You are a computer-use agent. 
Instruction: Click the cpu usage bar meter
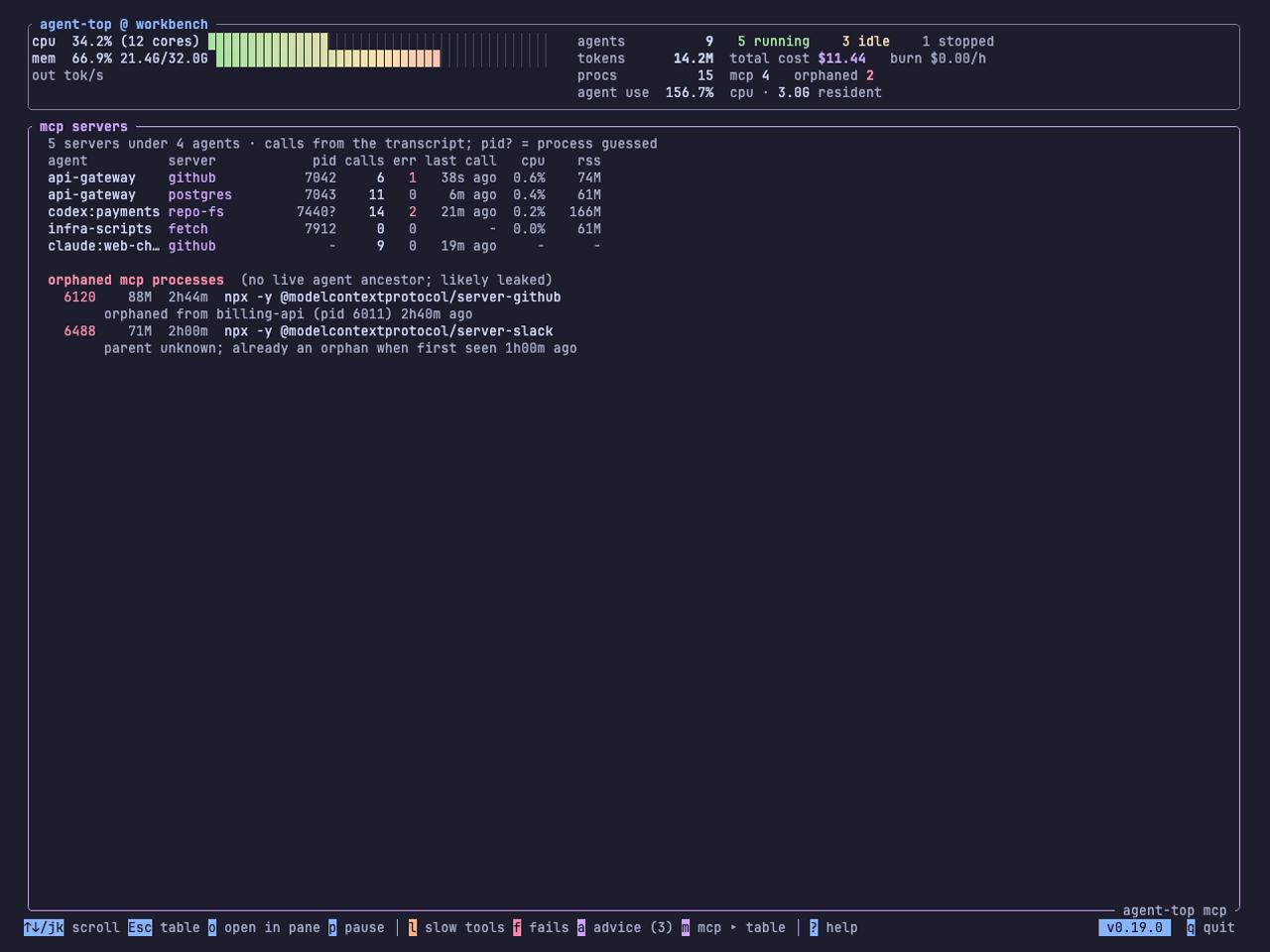[377, 42]
